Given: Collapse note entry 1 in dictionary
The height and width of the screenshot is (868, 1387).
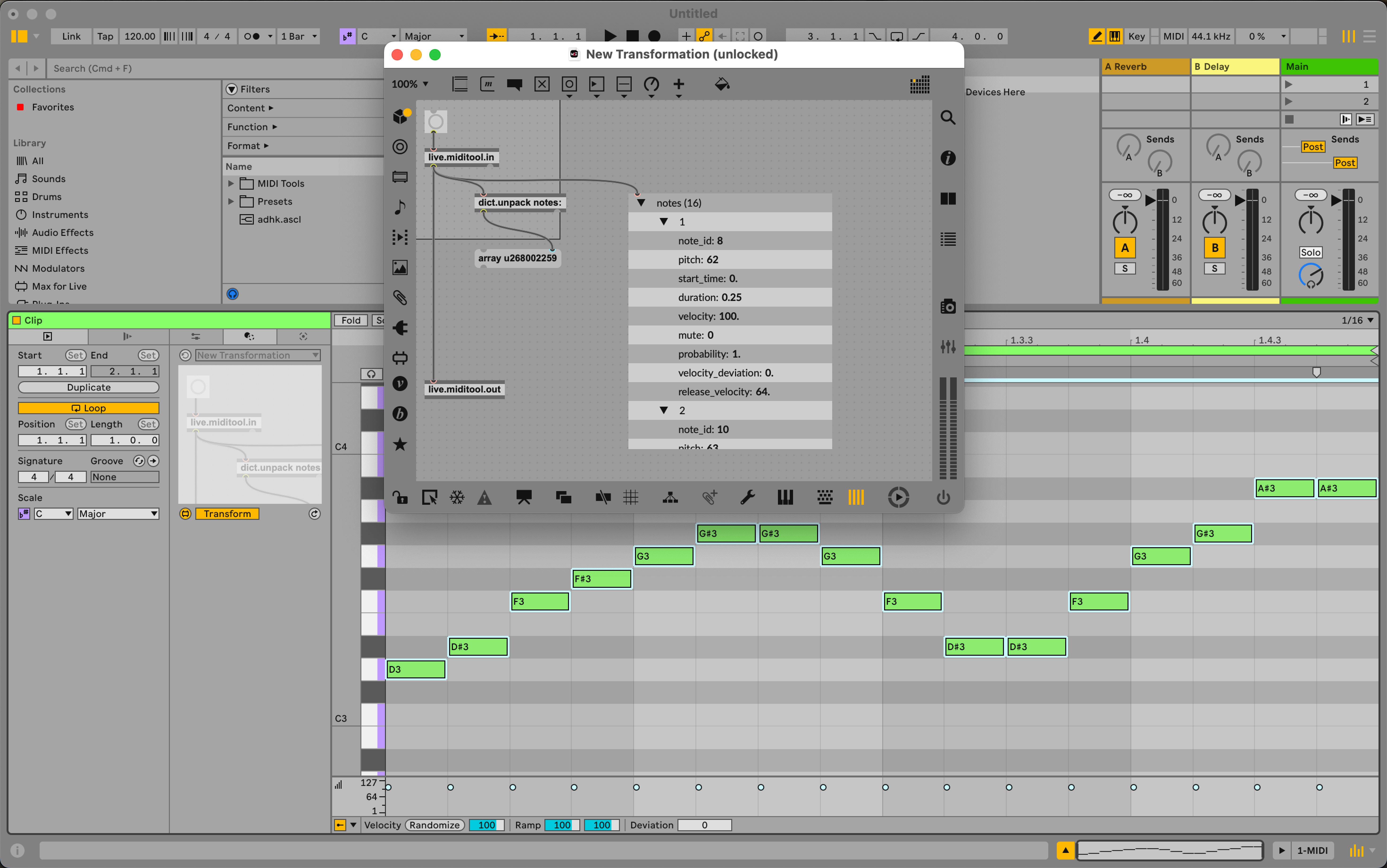Looking at the screenshot, I should coord(664,221).
